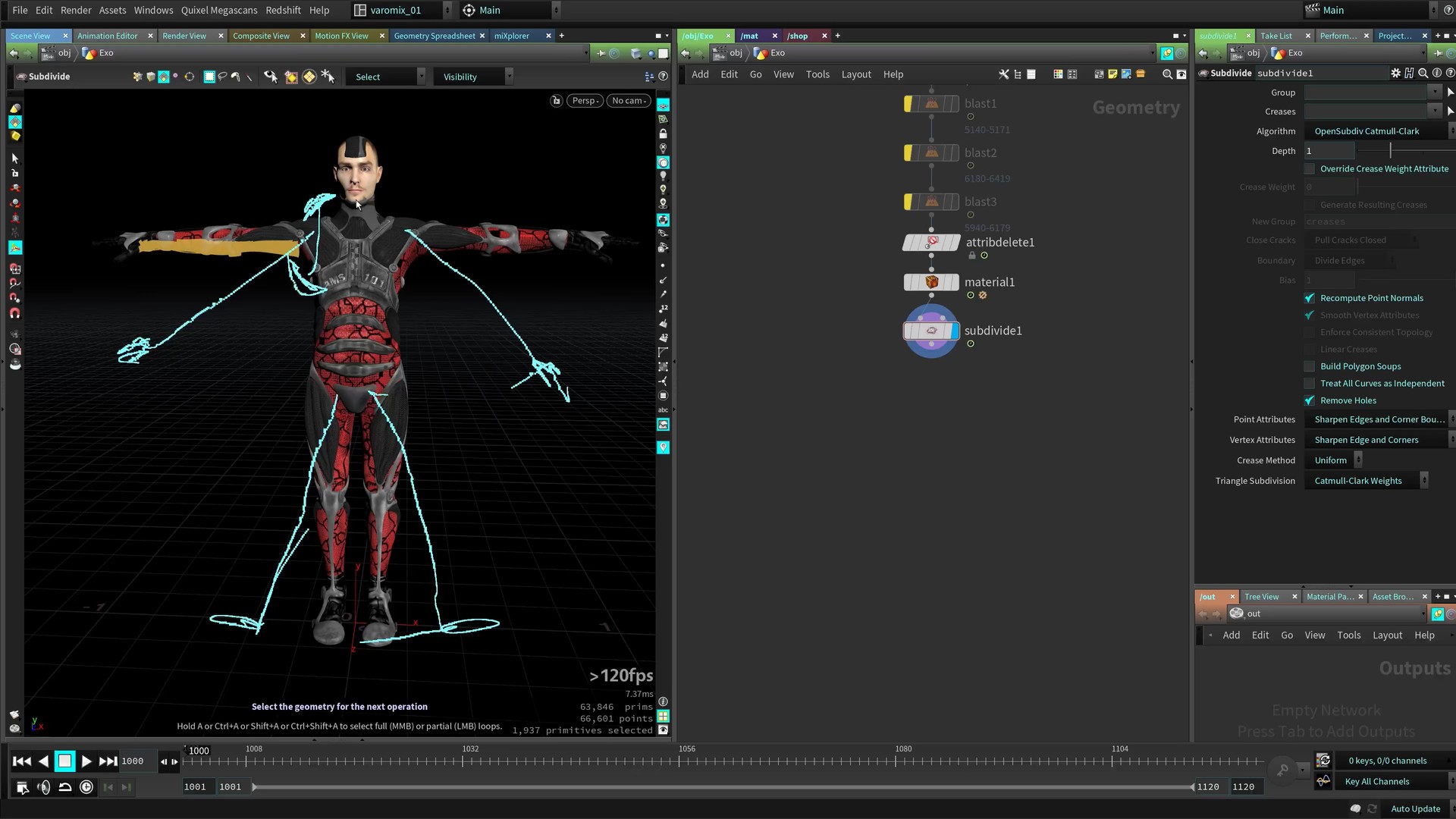This screenshot has height=819, width=1456.
Task: Open the Render menu
Action: click(x=76, y=10)
